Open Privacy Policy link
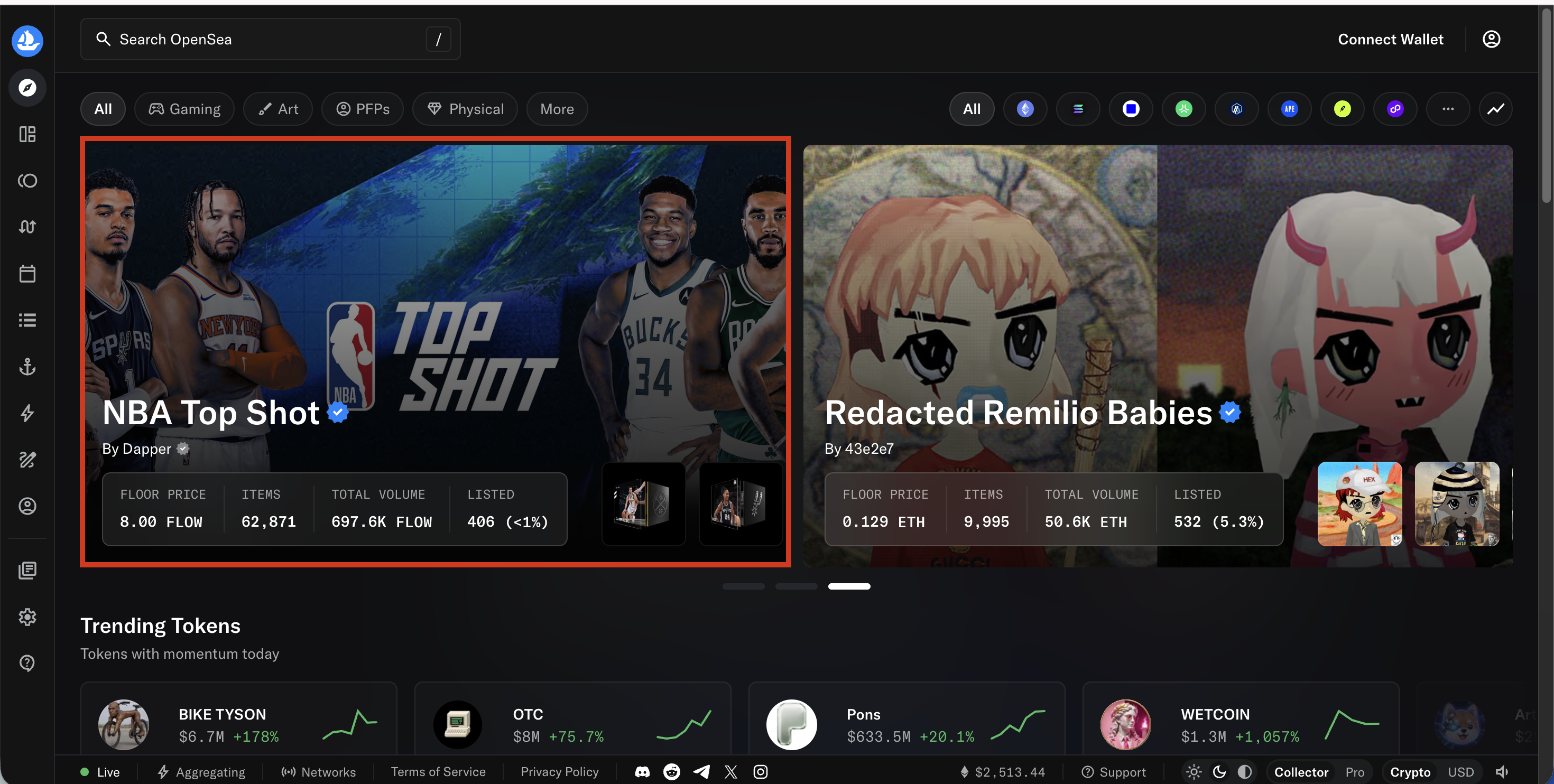The height and width of the screenshot is (784, 1554). click(x=559, y=772)
